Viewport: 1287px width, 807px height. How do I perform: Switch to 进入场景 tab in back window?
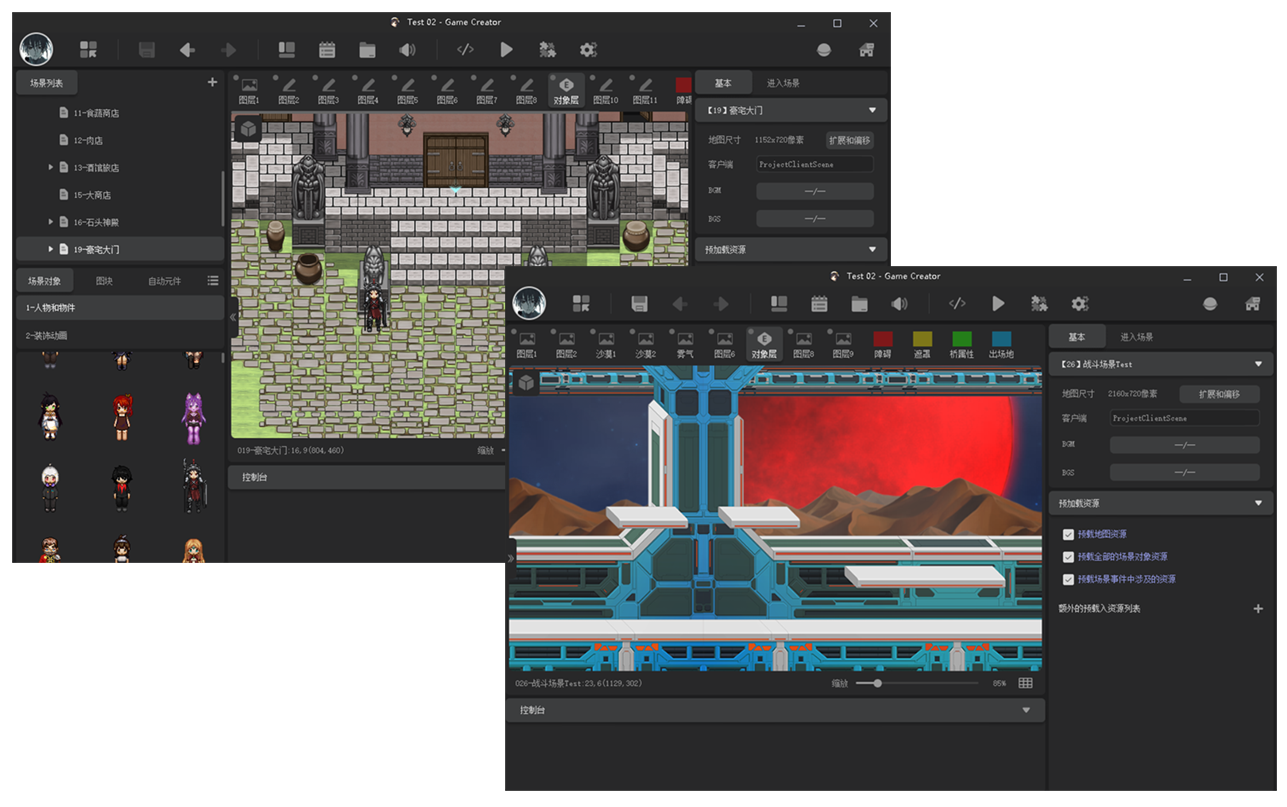coord(783,83)
